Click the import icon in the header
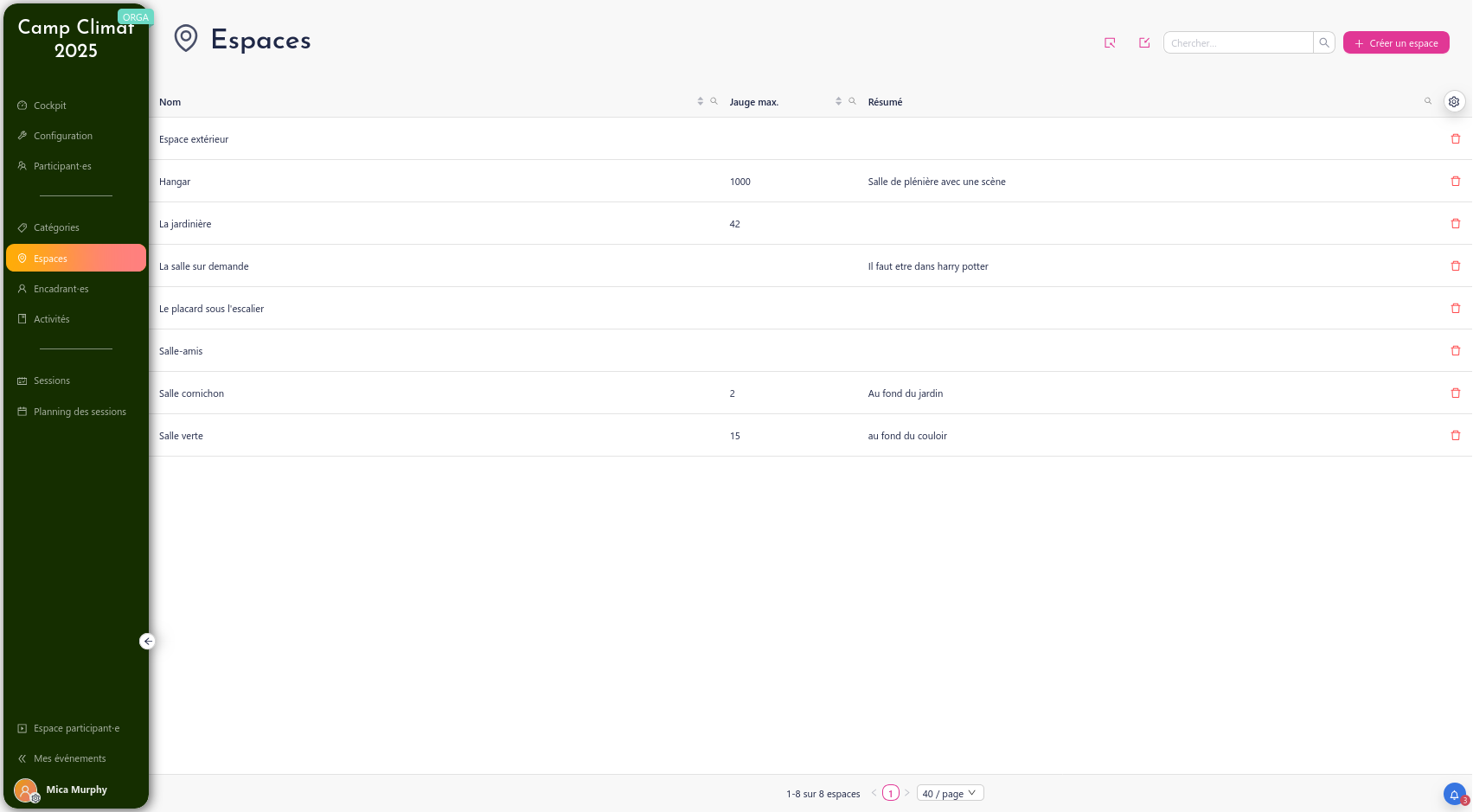Viewport: 1473px width, 812px height. pyautogui.click(x=1110, y=43)
